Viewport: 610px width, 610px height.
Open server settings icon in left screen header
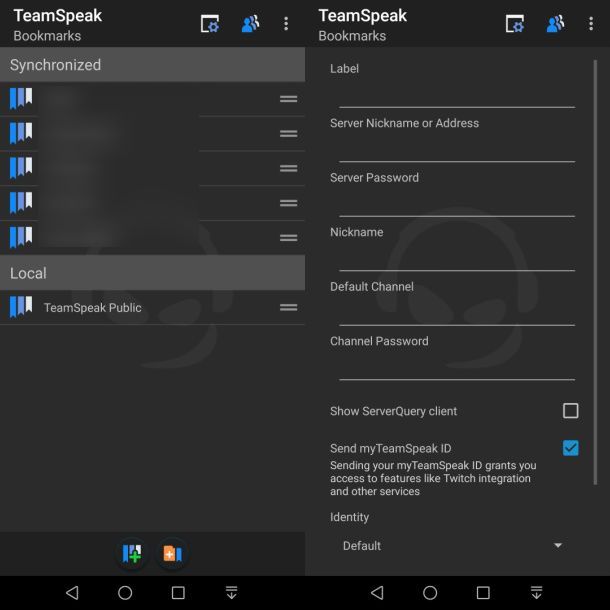click(210, 24)
